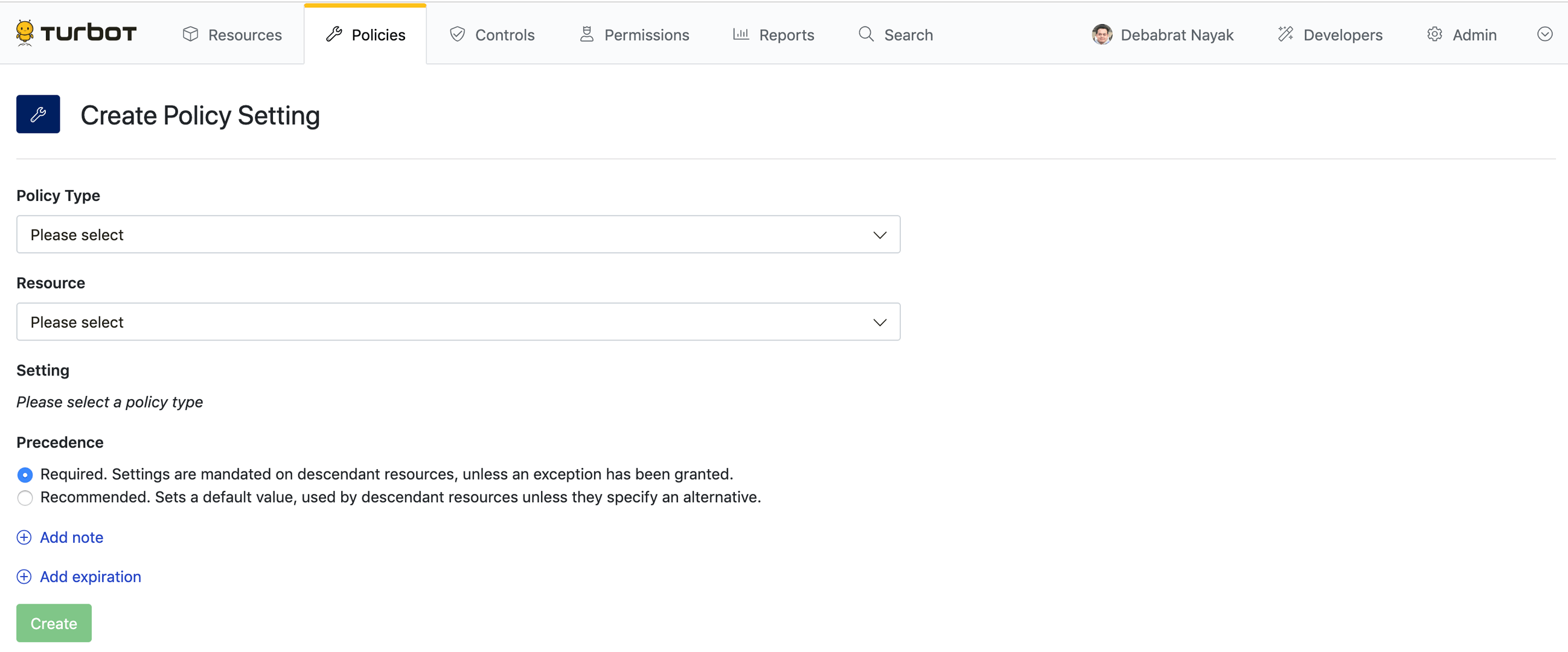The width and height of the screenshot is (1568, 652).
Task: Select the Required precedence option
Action: pyautogui.click(x=25, y=475)
